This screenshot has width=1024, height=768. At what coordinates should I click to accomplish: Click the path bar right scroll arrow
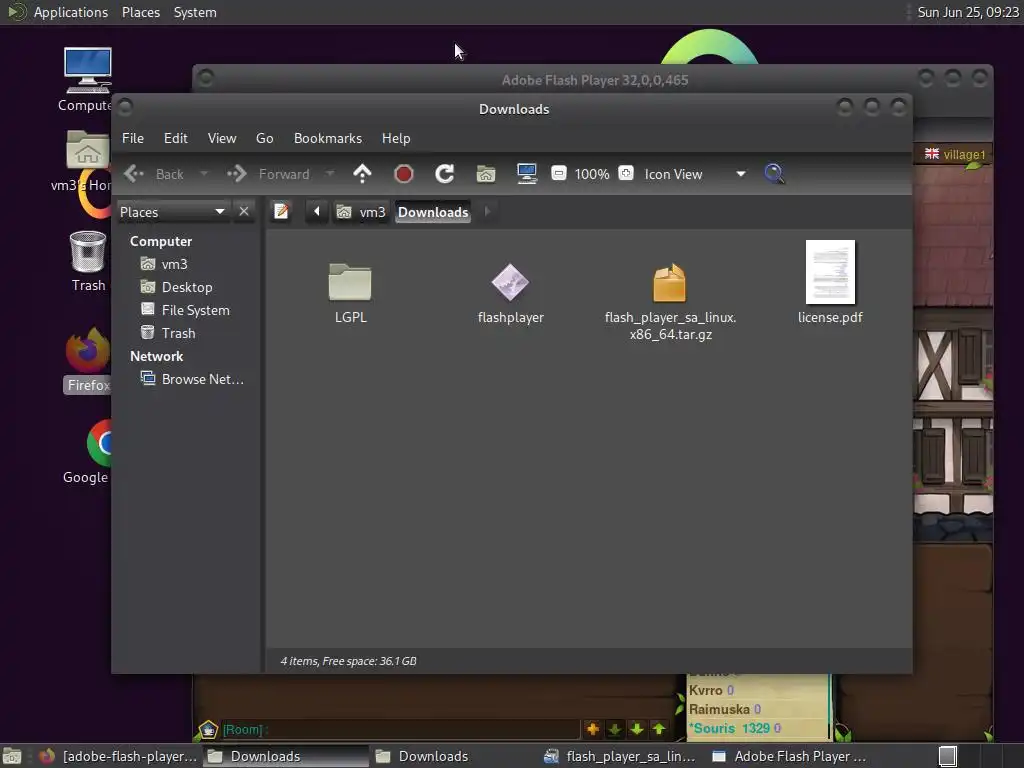(x=487, y=212)
